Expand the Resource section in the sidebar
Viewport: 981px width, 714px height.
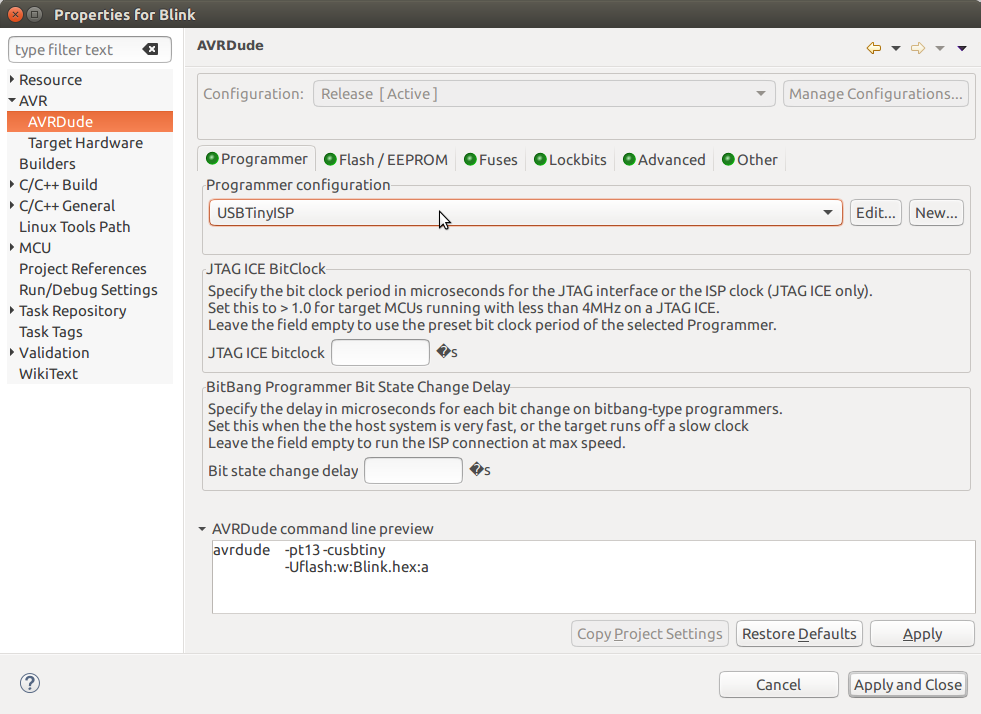(x=10, y=79)
